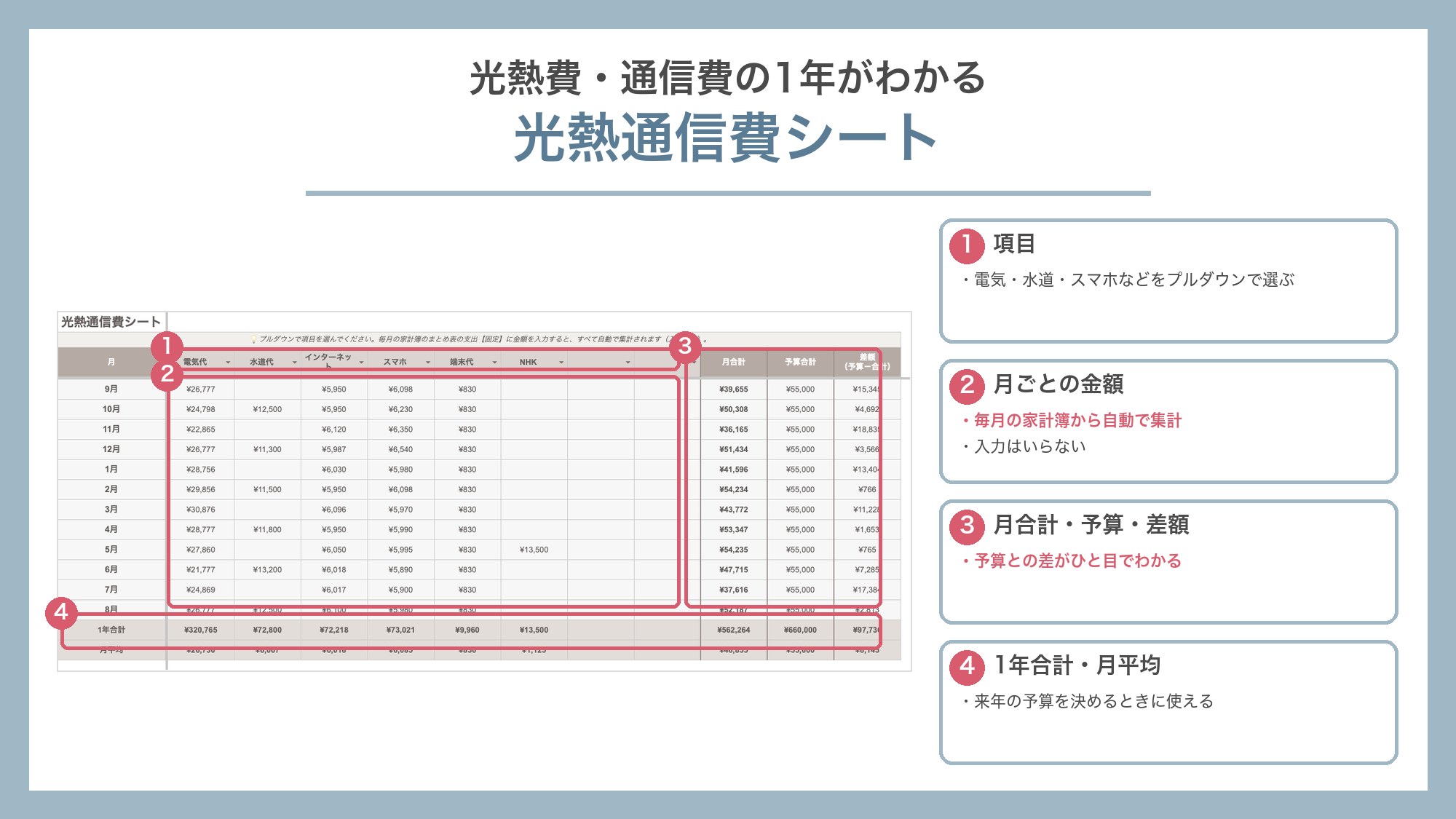Click the ¥562,264 yearly grand total
Viewport: 1456px width, 819px height.
pyautogui.click(x=733, y=630)
